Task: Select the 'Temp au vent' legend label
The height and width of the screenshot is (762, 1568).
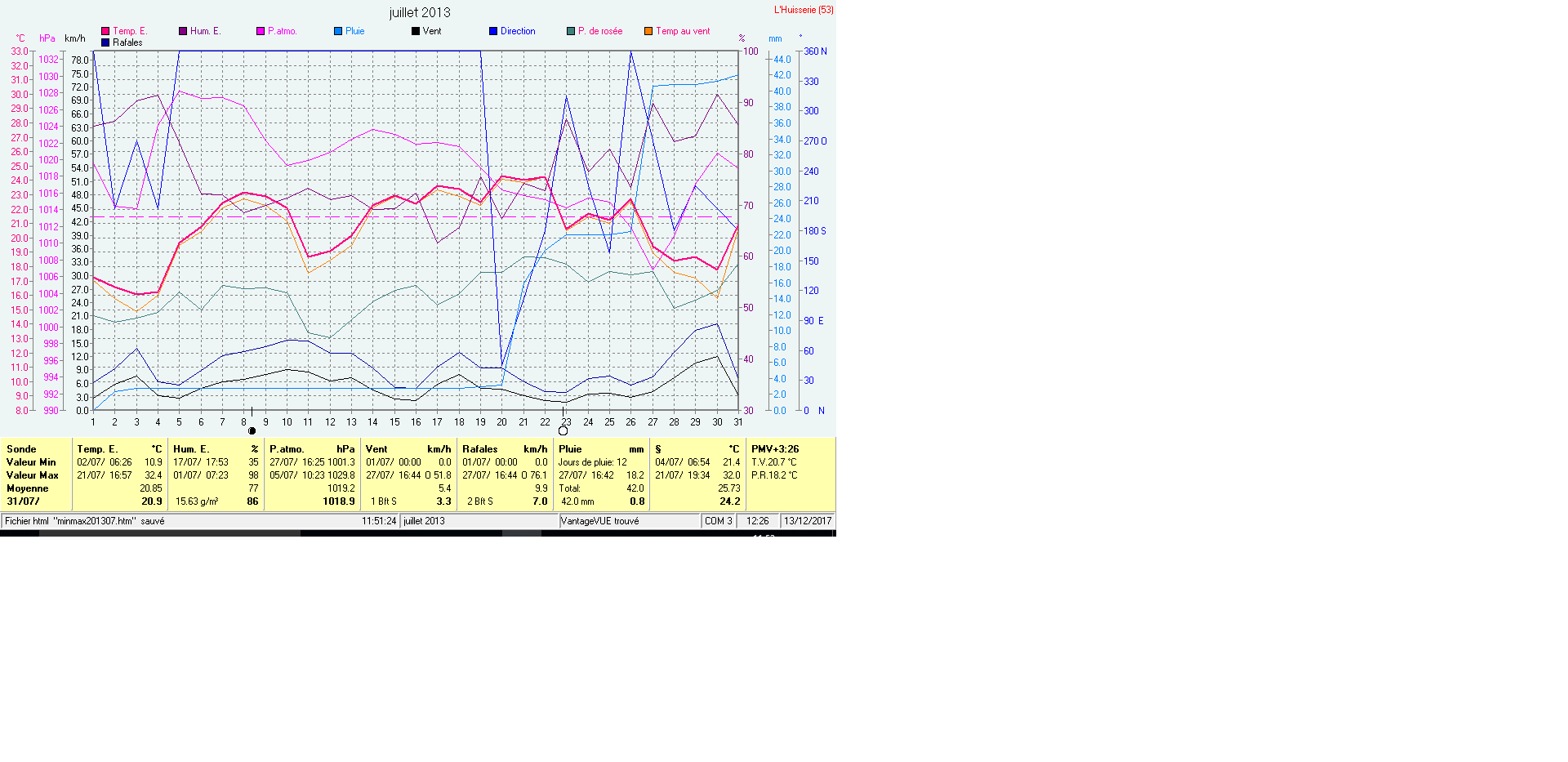Action: 683,31
